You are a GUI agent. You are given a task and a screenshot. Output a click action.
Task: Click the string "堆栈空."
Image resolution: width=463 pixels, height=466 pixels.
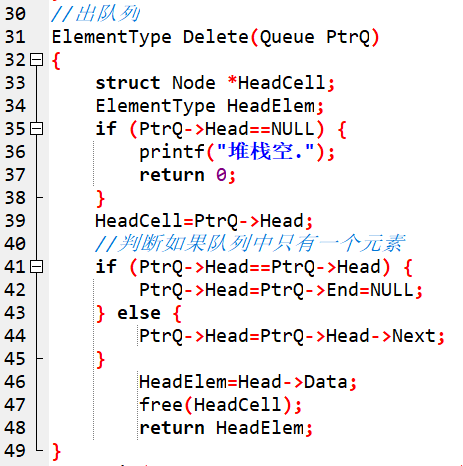[266, 152]
